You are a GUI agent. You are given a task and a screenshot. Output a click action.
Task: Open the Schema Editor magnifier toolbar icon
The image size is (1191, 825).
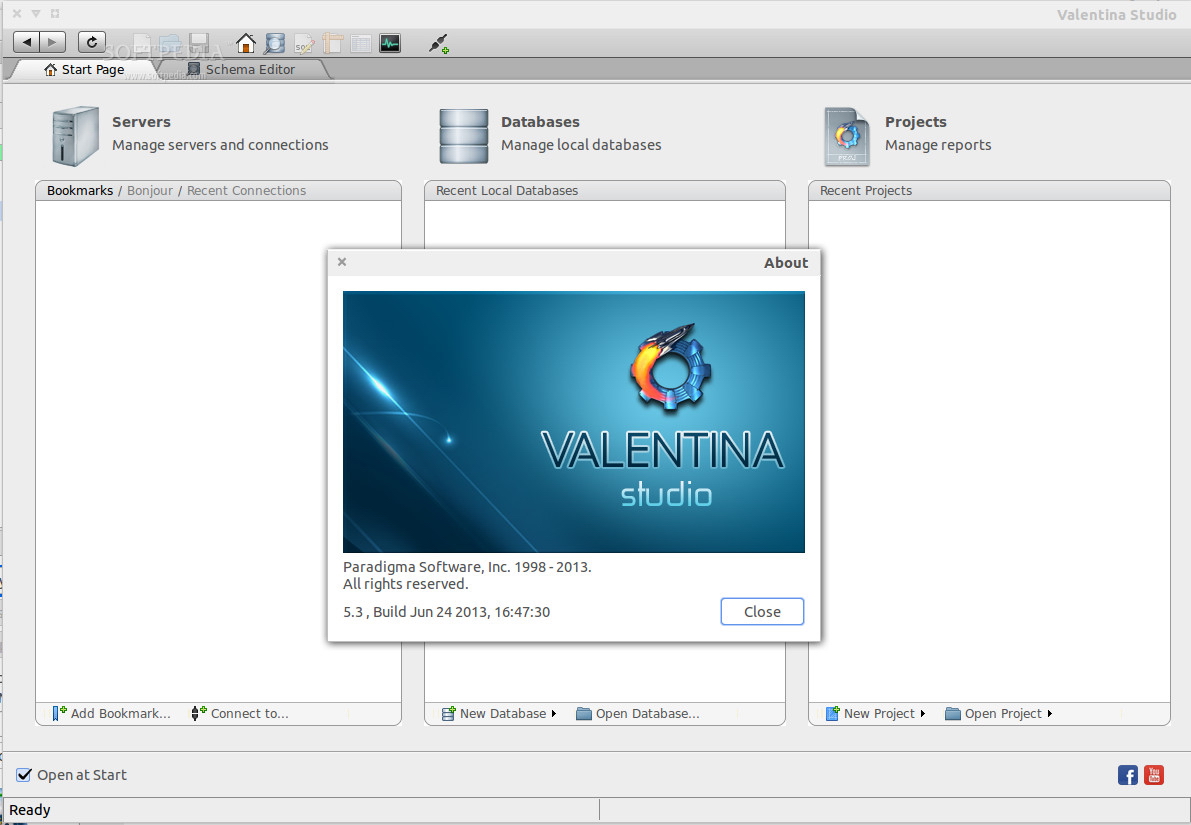[275, 43]
